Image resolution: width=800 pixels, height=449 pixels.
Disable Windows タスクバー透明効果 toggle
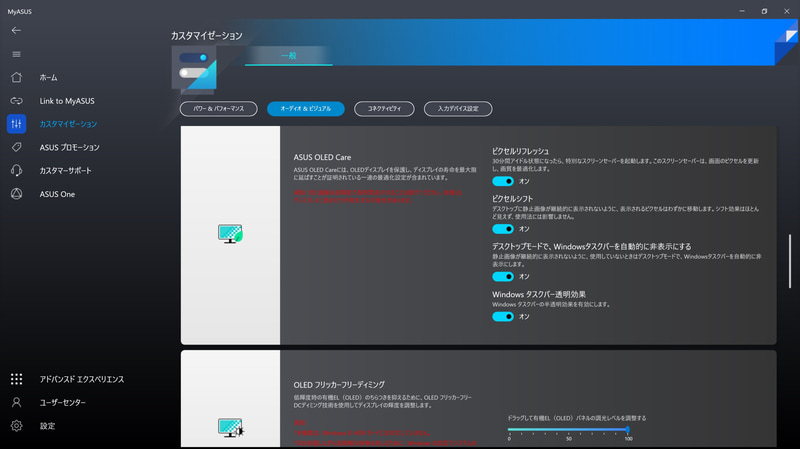coord(503,316)
